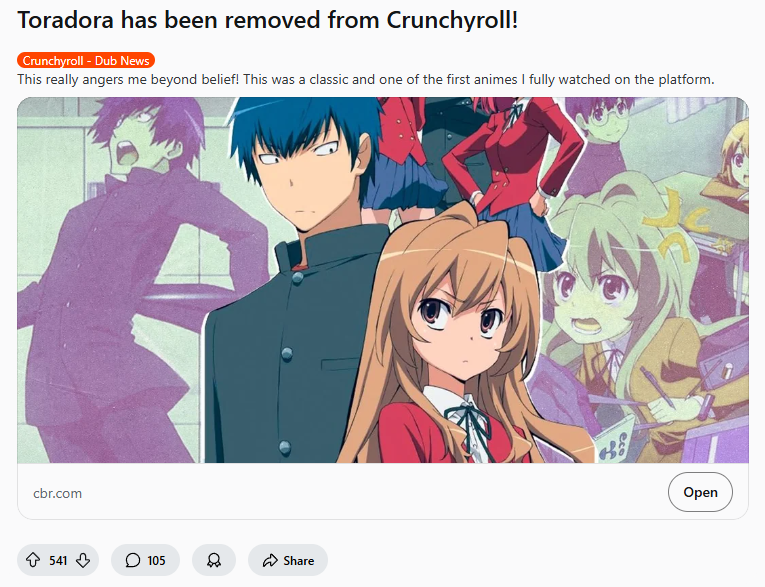Open the Toradora article preview image
This screenshot has height=587, width=765.
point(383,280)
